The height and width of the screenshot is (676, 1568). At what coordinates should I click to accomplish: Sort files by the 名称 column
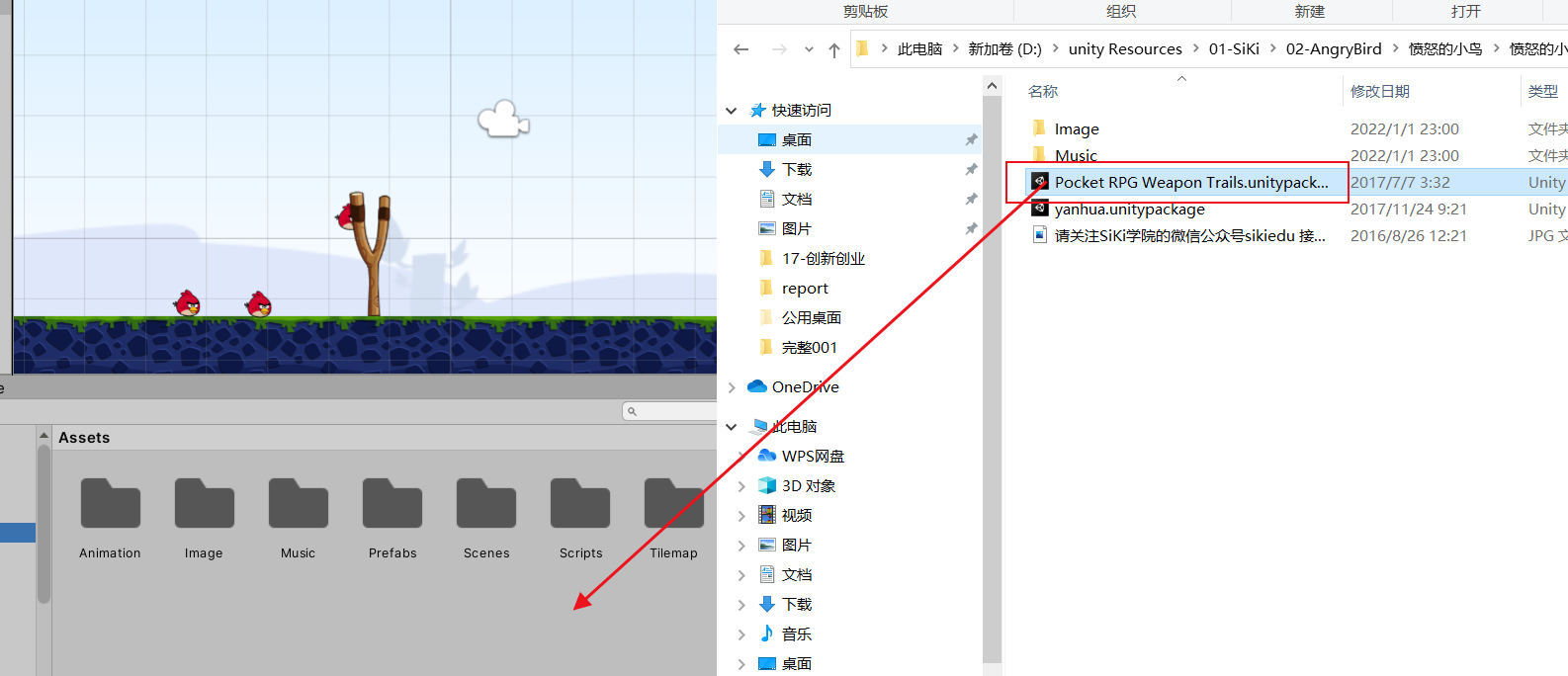(x=1043, y=92)
